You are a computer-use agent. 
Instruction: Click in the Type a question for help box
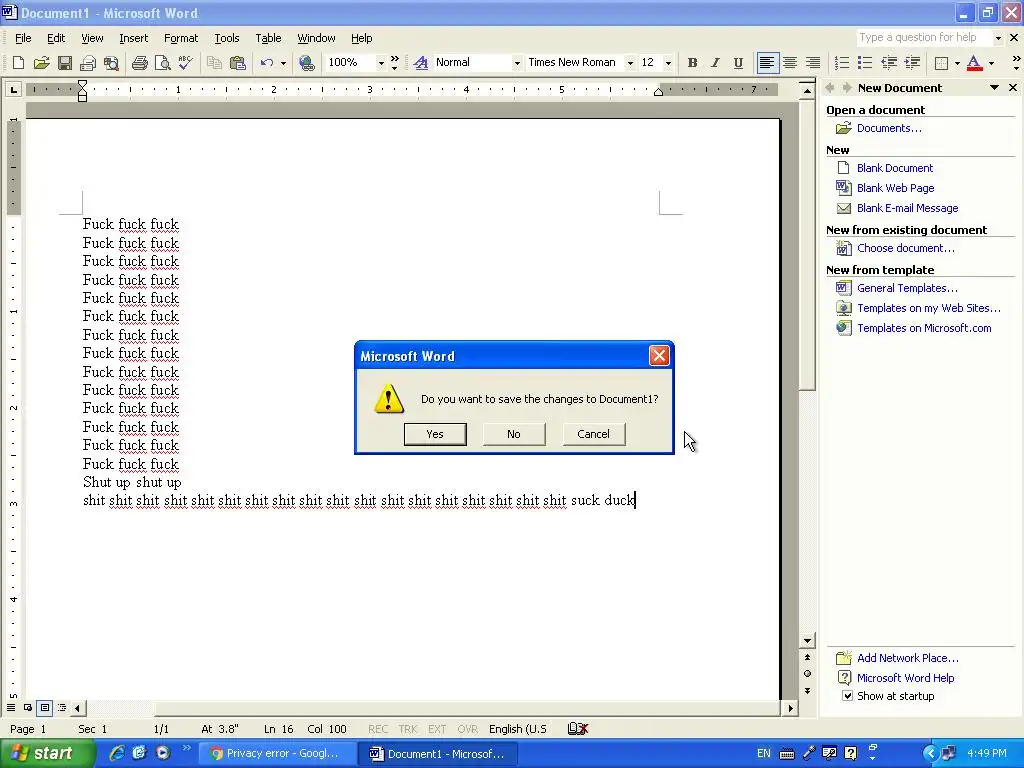[x=923, y=38]
